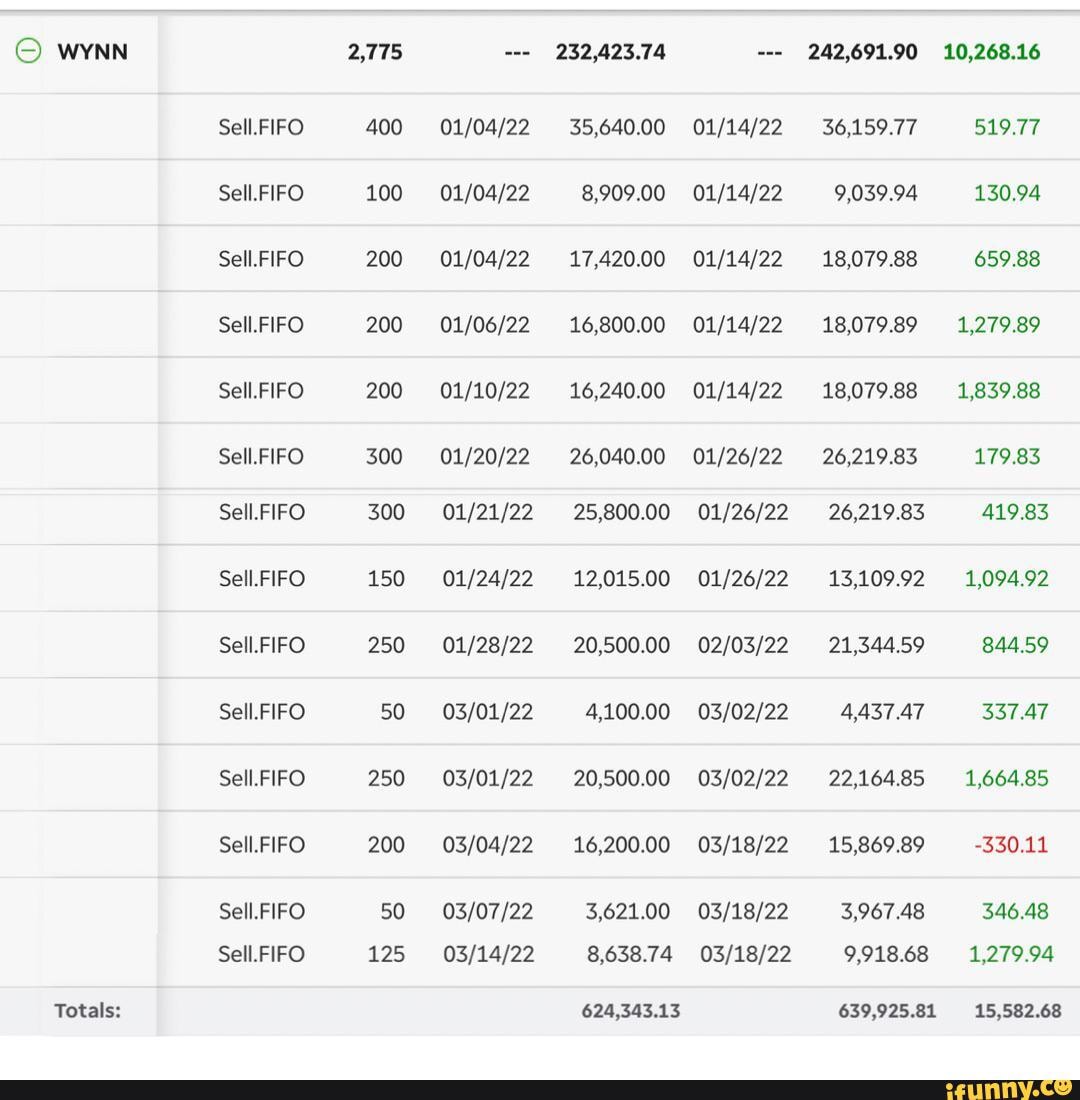
Task: Select the 1,664.85 gain value
Action: click(1006, 778)
